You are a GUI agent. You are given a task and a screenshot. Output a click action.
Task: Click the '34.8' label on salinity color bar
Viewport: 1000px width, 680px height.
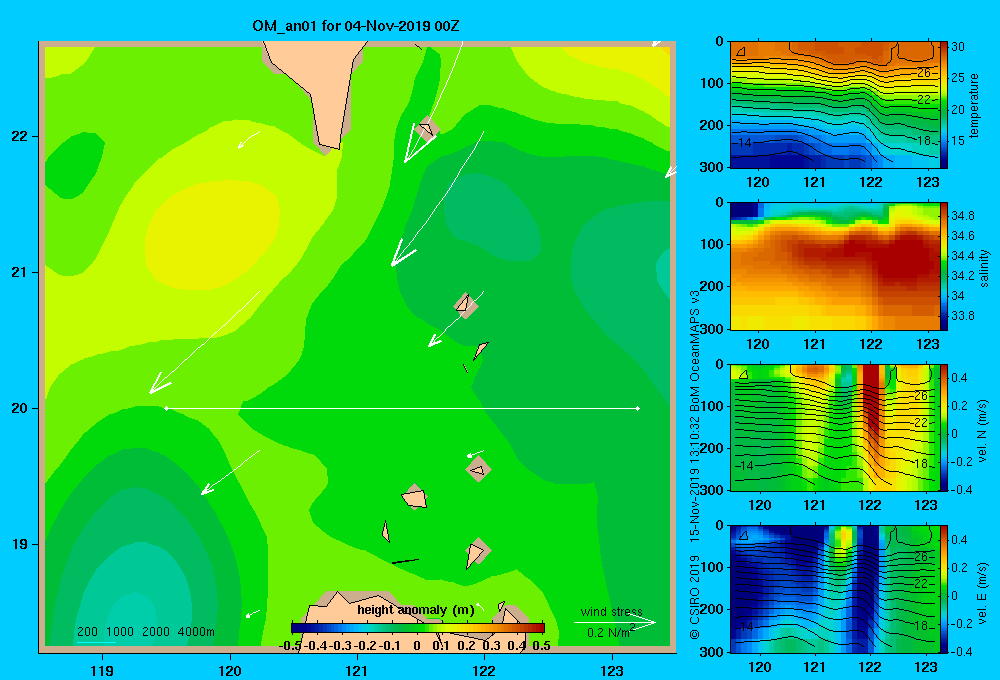pyautogui.click(x=962, y=216)
